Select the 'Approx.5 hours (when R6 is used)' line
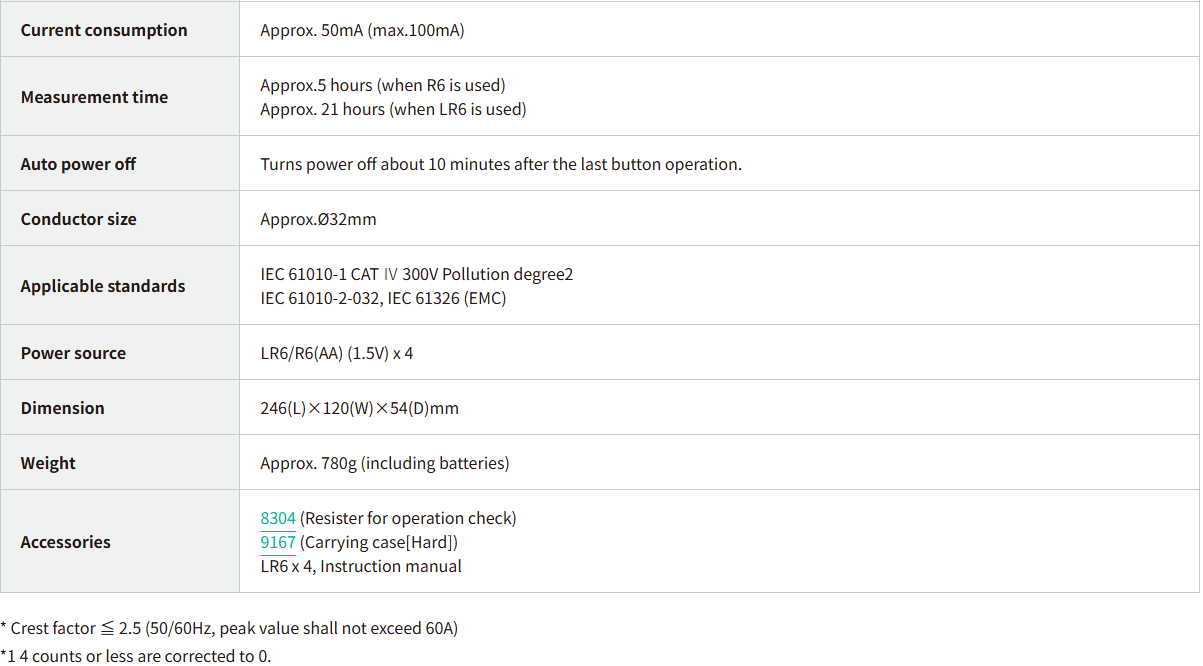The image size is (1203, 666). tap(382, 85)
